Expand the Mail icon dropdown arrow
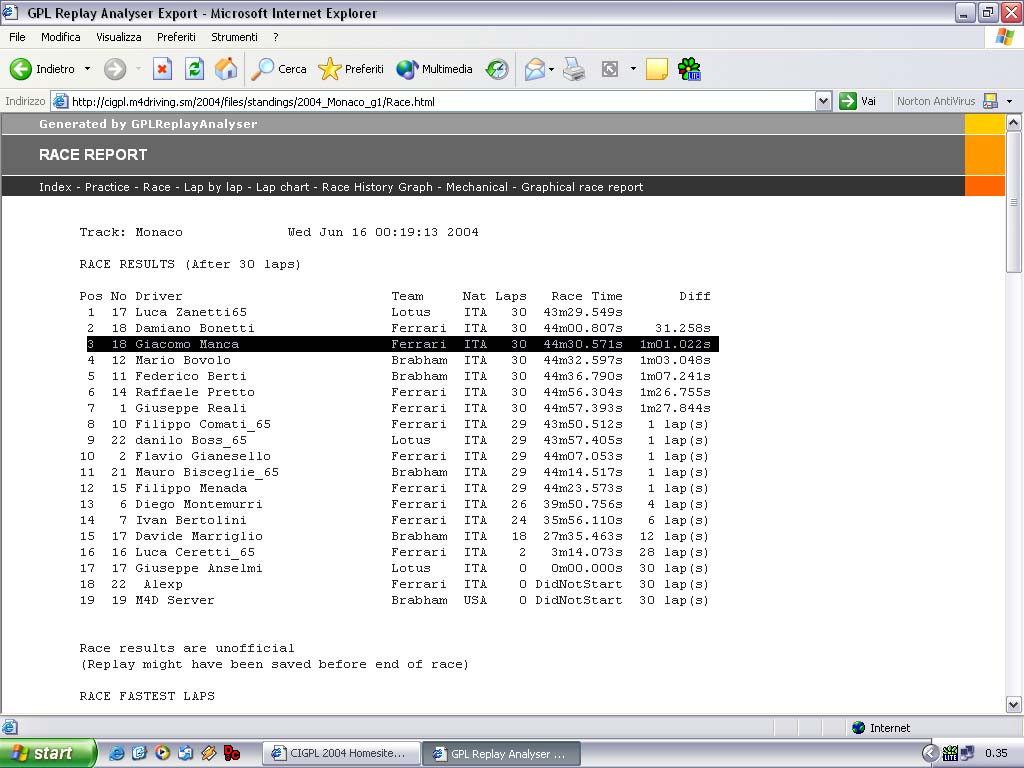Image resolution: width=1024 pixels, height=768 pixels. coord(552,69)
